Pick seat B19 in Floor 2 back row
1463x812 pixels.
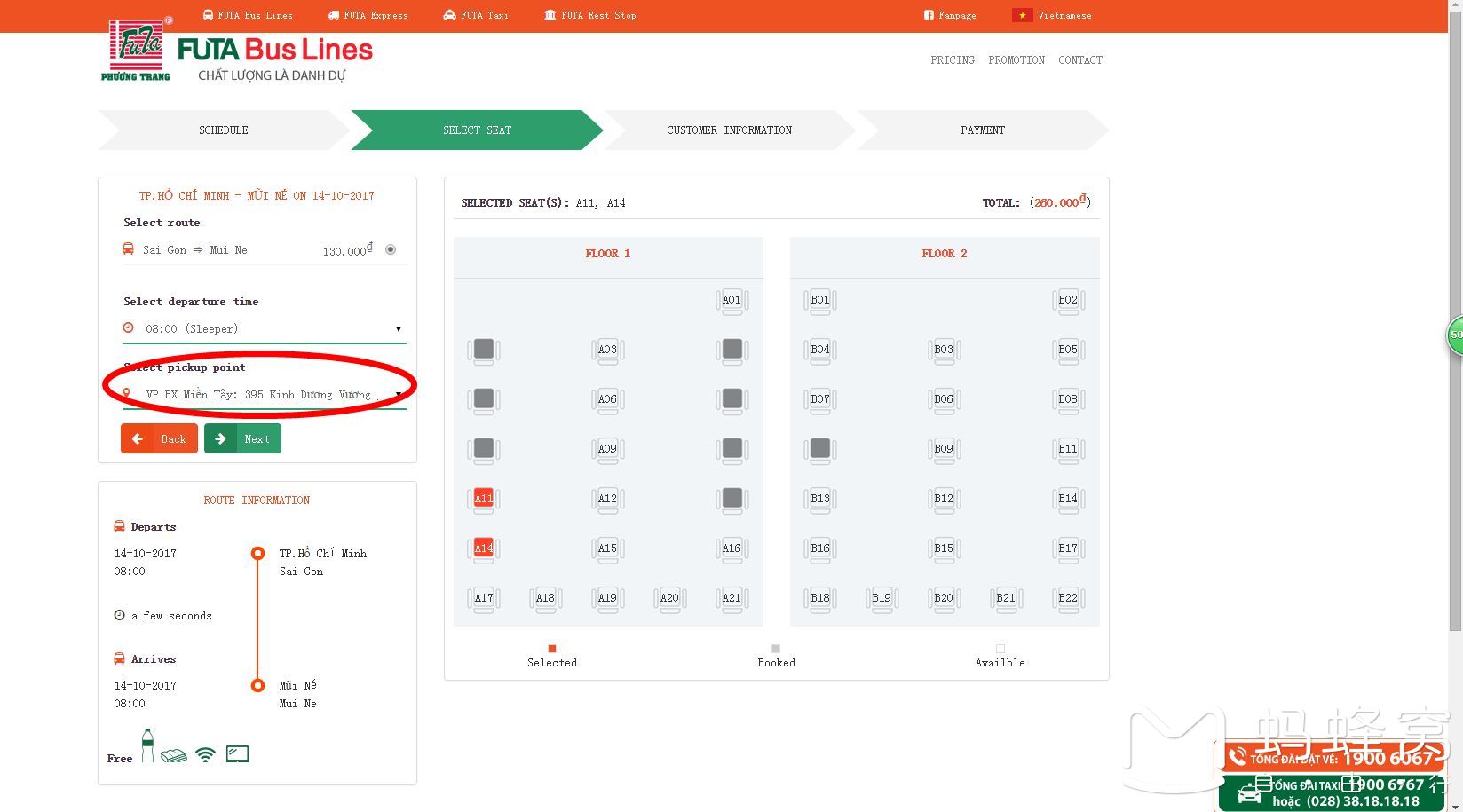pyautogui.click(x=882, y=598)
